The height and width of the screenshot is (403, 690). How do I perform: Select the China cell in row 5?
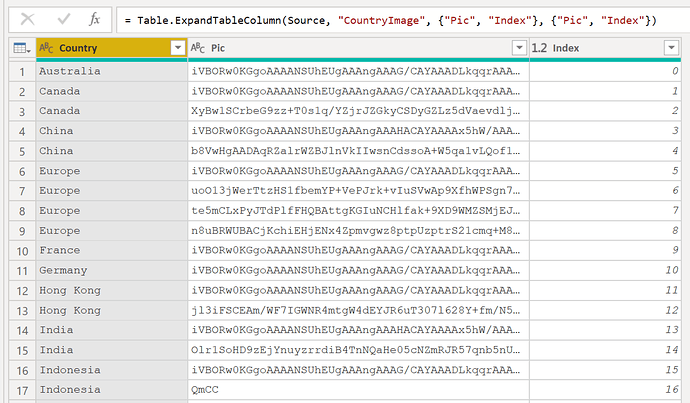112,151
